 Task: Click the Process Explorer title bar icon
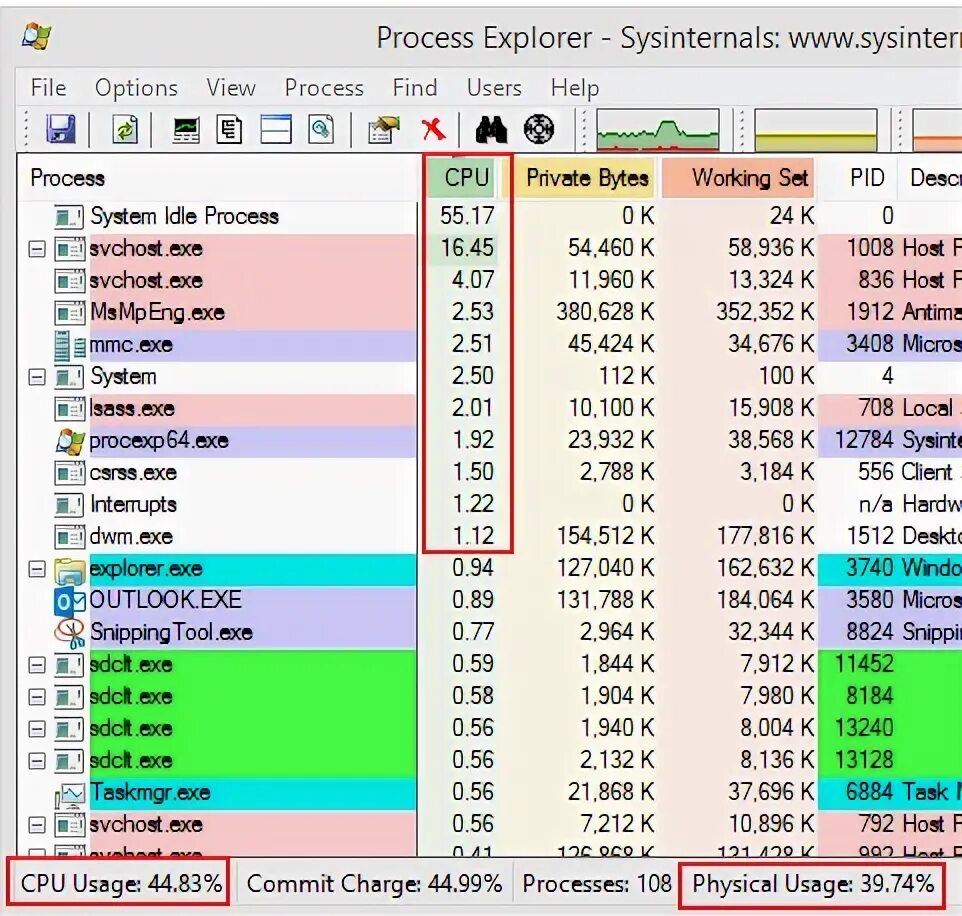[x=37, y=36]
